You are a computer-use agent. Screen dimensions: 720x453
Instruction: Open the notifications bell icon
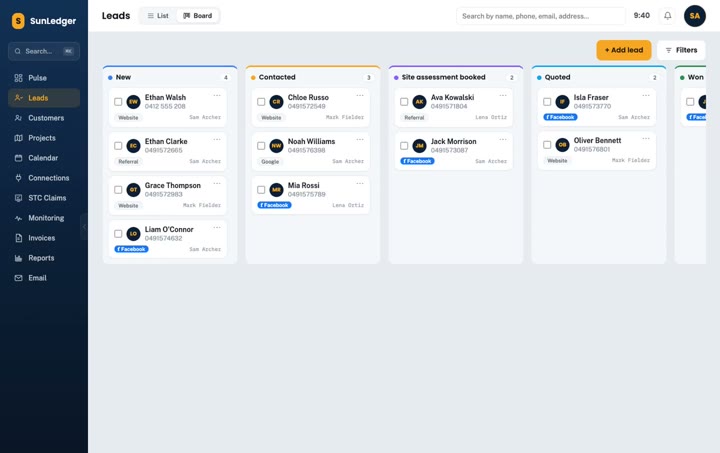(668, 16)
